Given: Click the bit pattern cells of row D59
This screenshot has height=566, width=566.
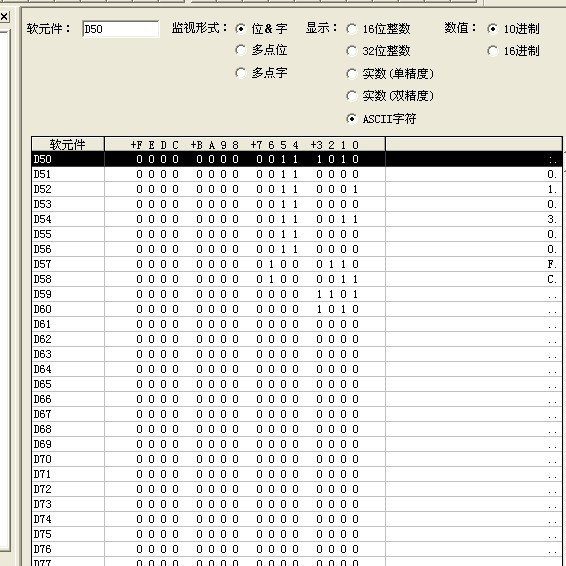Looking at the screenshot, I should tap(247, 294).
